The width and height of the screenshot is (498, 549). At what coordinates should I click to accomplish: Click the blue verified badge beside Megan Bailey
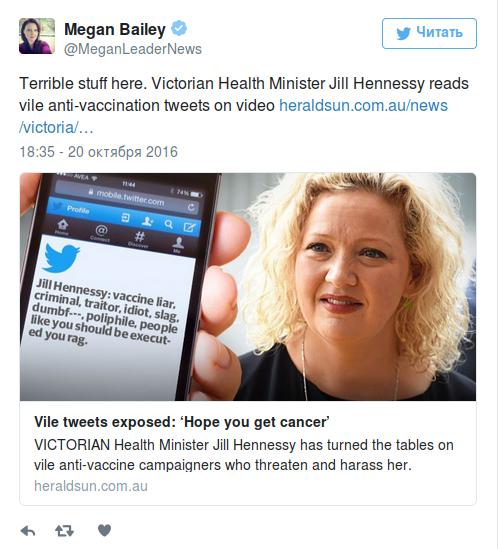click(179, 28)
